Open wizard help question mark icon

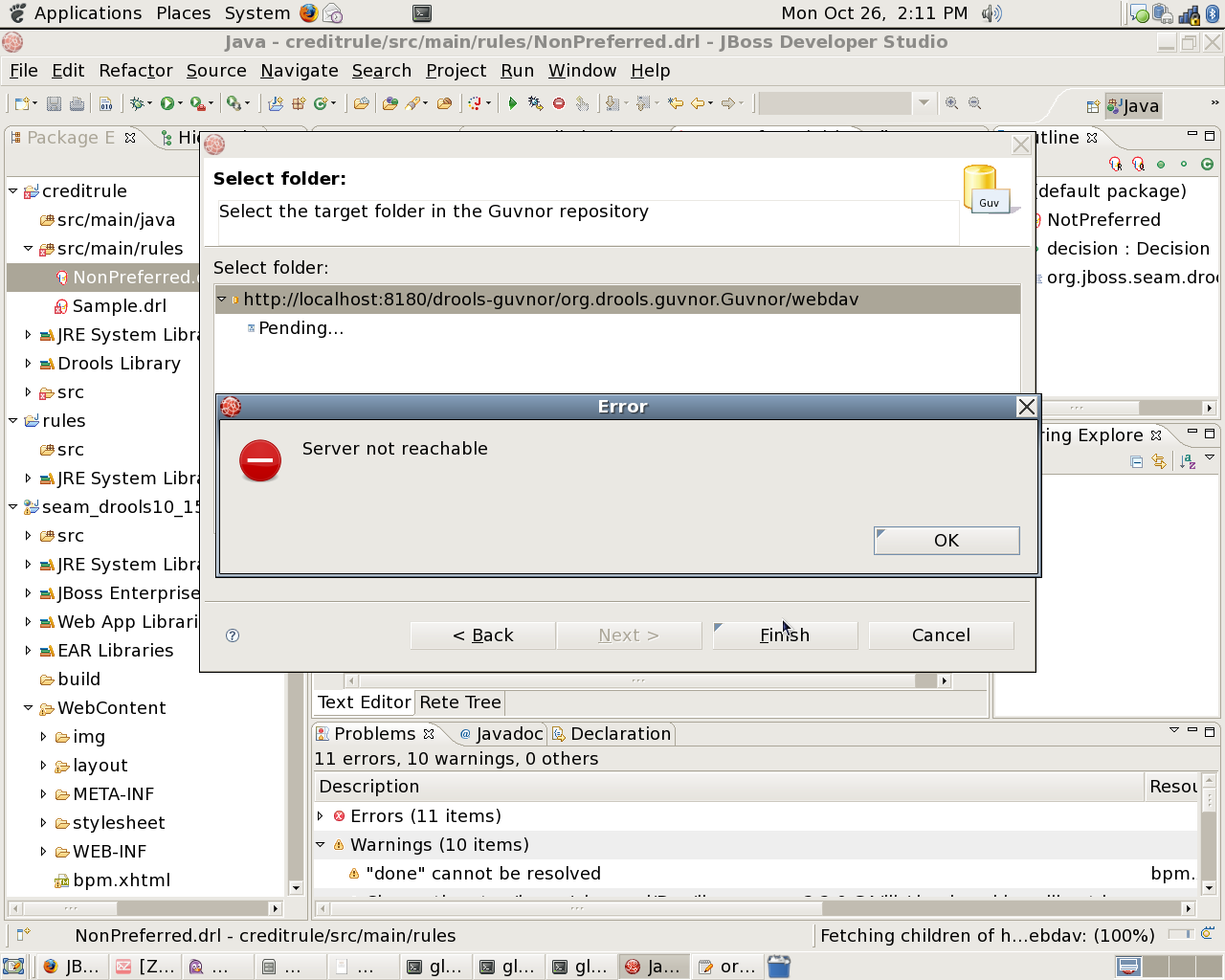click(233, 635)
